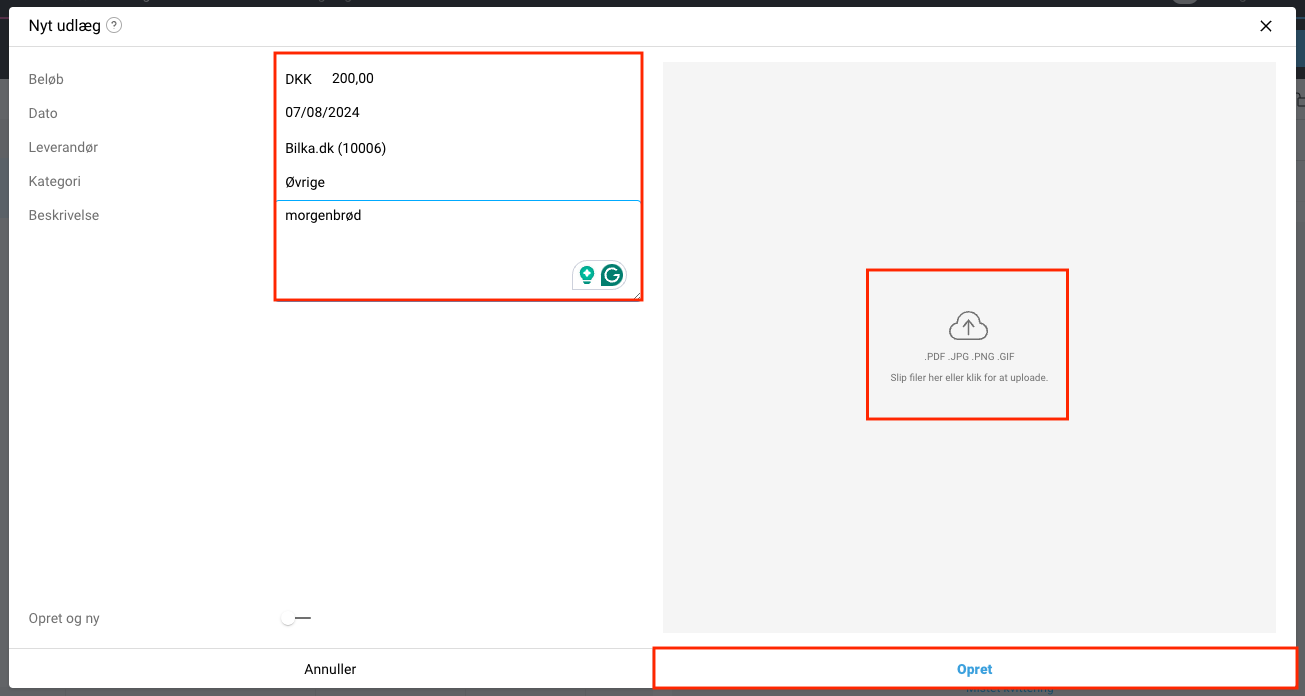Click the Beløb label
Image resolution: width=1305 pixels, height=696 pixels.
(x=46, y=79)
